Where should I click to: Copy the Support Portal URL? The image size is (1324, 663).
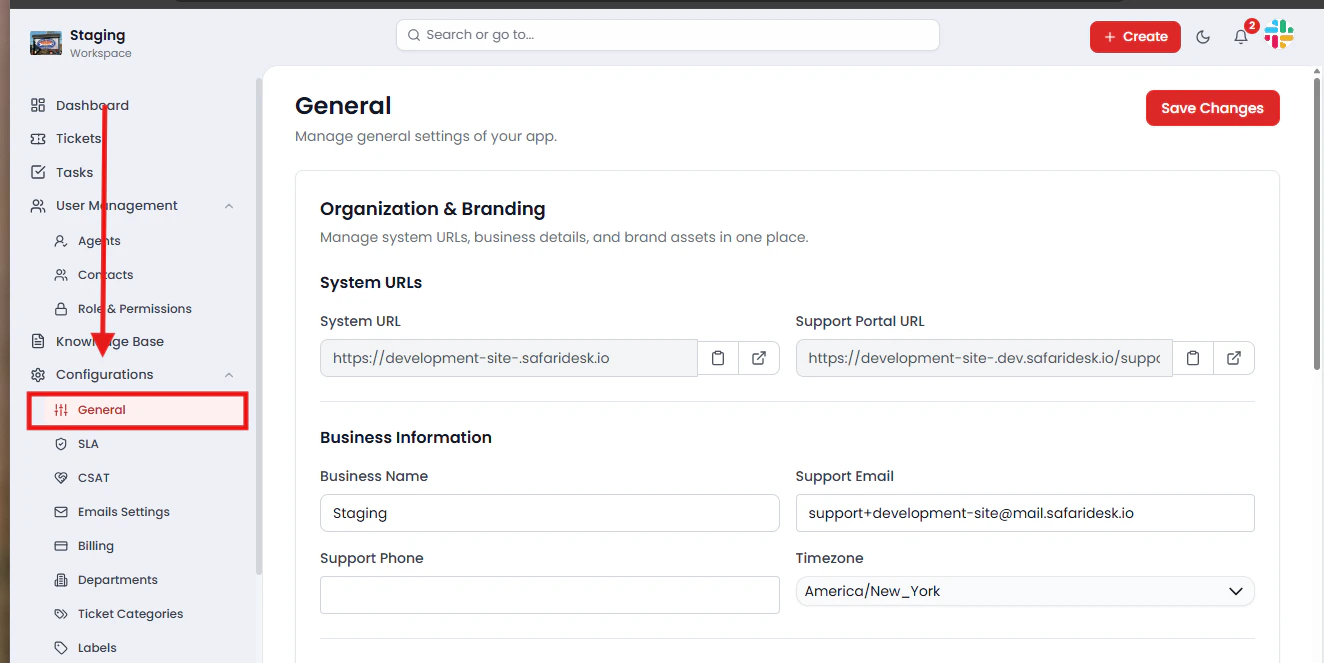pos(1193,358)
